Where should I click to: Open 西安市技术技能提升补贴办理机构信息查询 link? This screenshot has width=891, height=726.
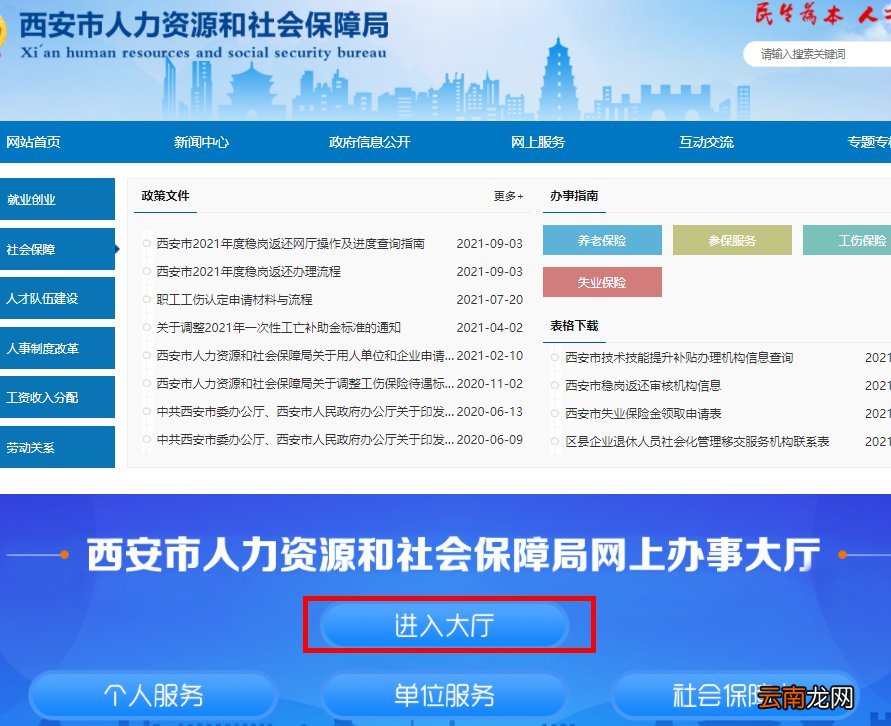[679, 358]
